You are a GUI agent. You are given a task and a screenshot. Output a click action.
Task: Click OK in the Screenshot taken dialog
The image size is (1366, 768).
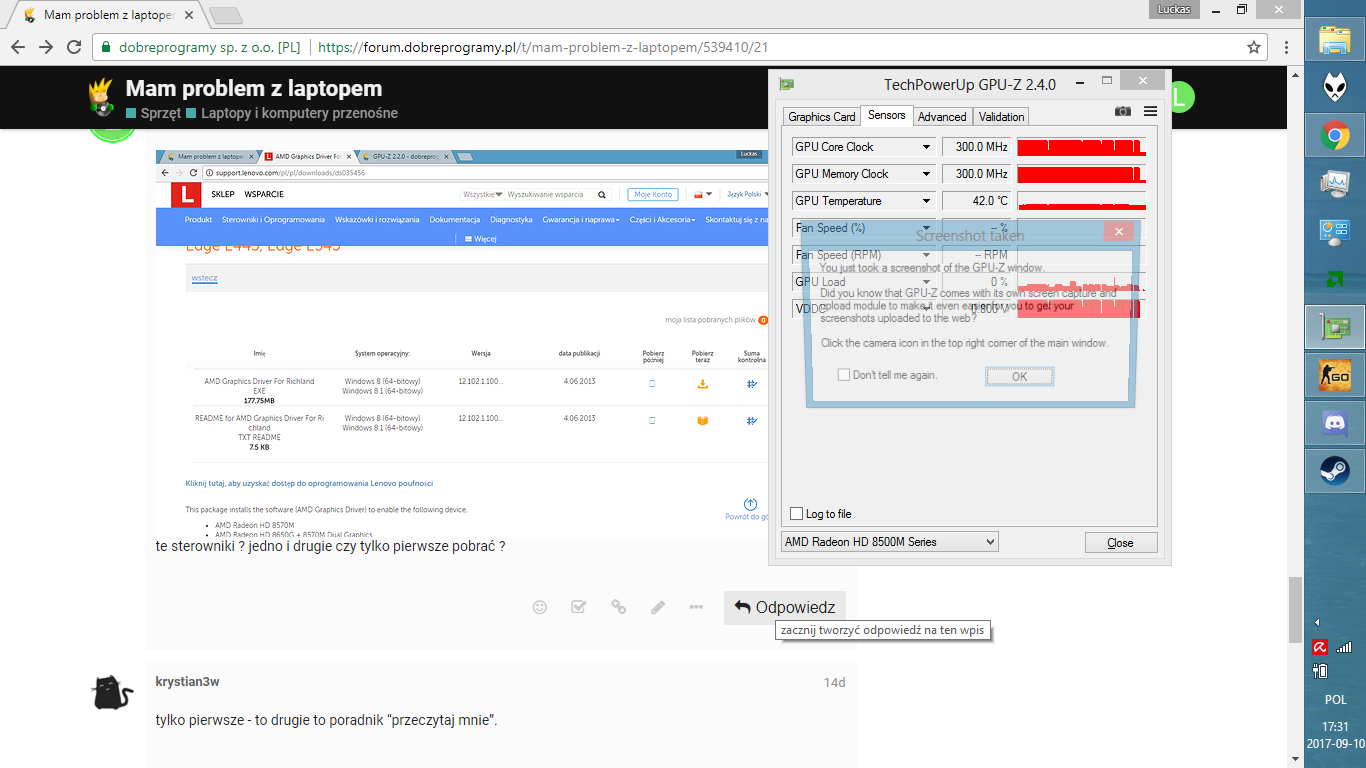click(x=1019, y=376)
